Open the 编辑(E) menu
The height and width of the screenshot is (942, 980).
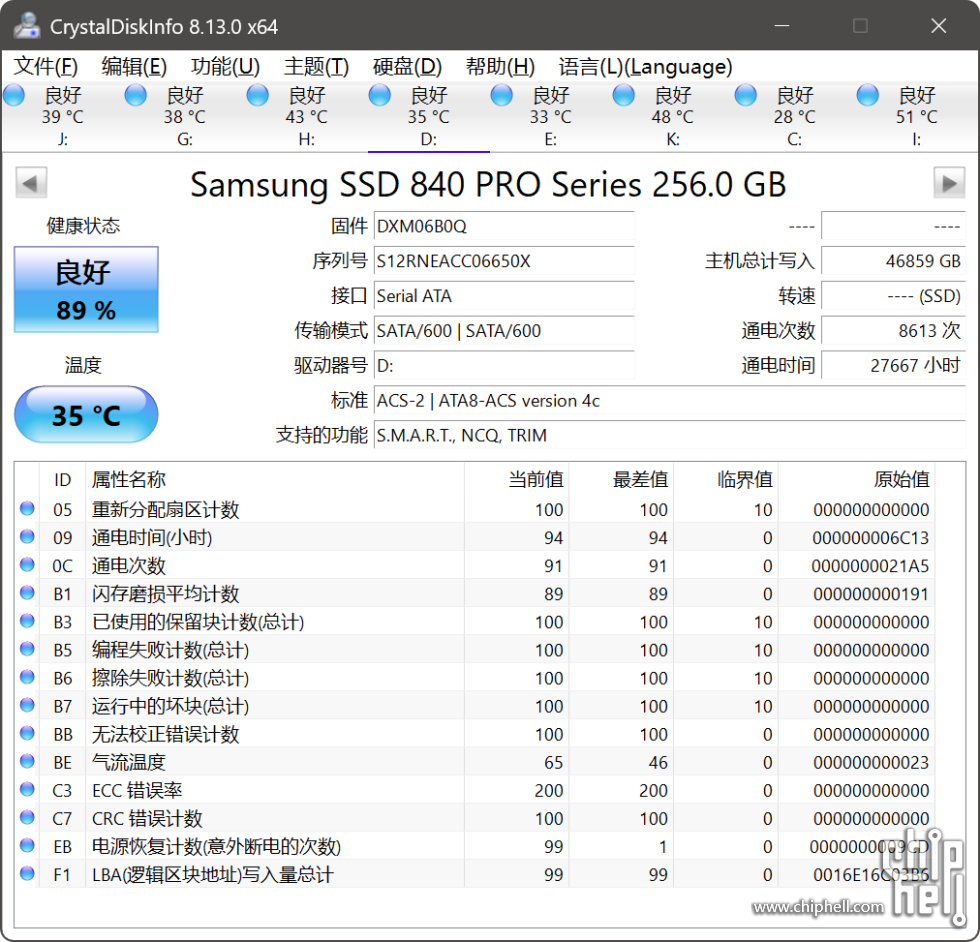(134, 66)
